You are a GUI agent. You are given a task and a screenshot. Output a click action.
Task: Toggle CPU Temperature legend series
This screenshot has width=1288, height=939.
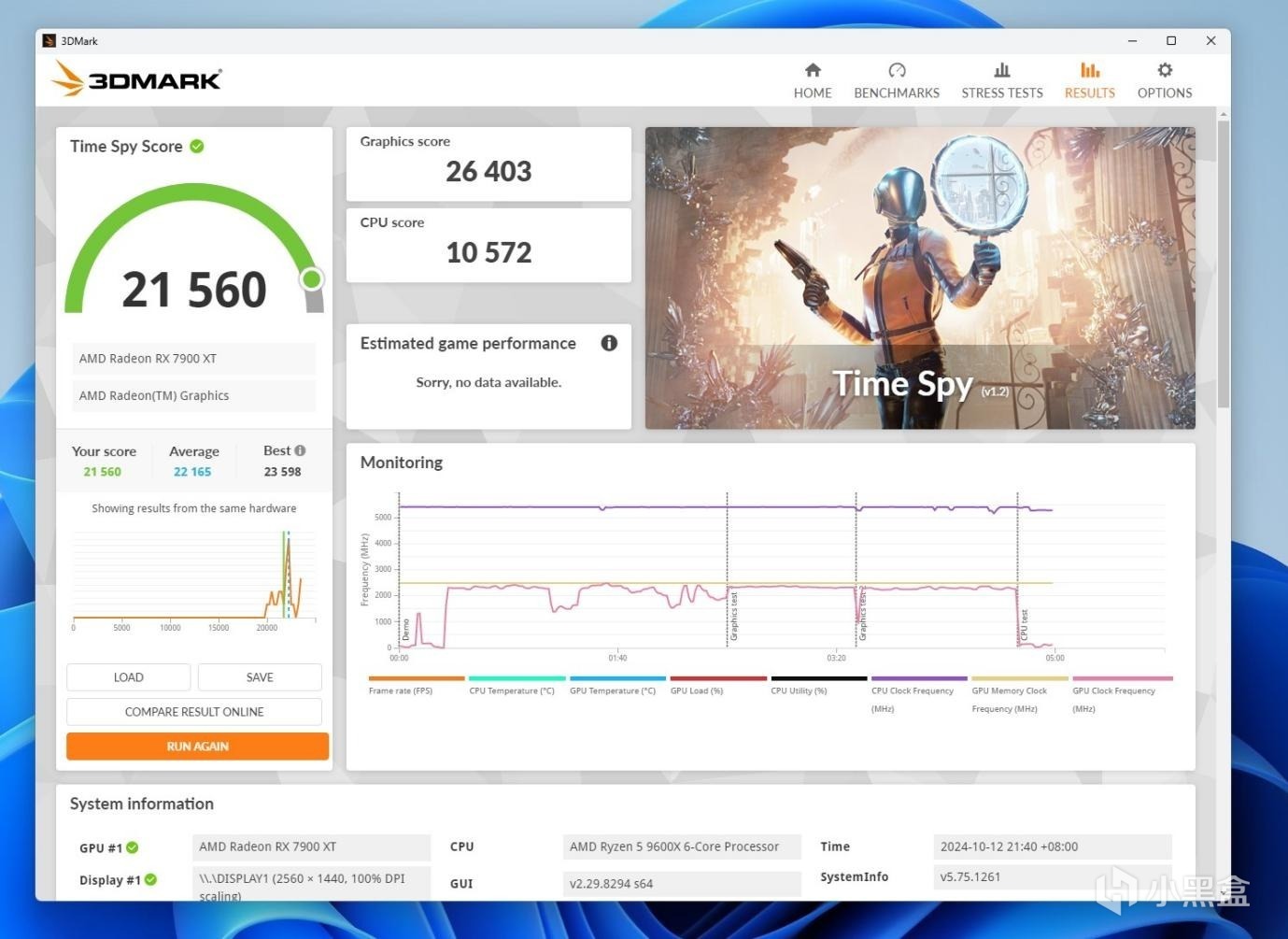pyautogui.click(x=517, y=686)
